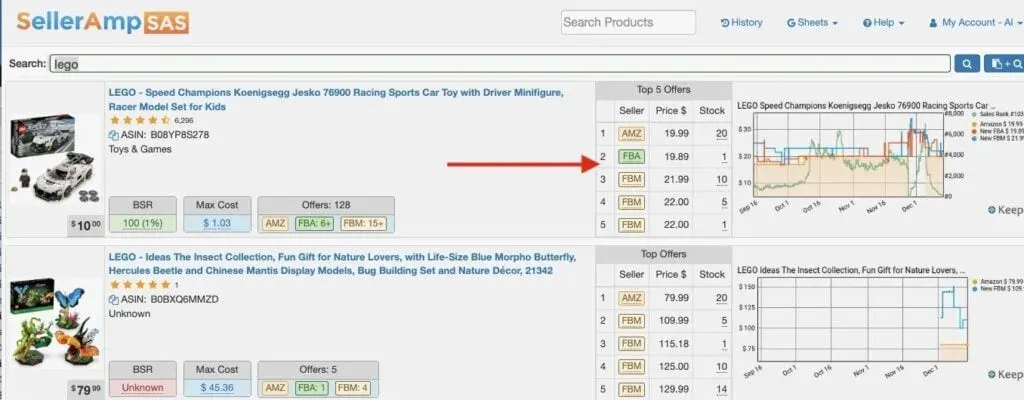Click the Search Products field in header

tap(628, 22)
